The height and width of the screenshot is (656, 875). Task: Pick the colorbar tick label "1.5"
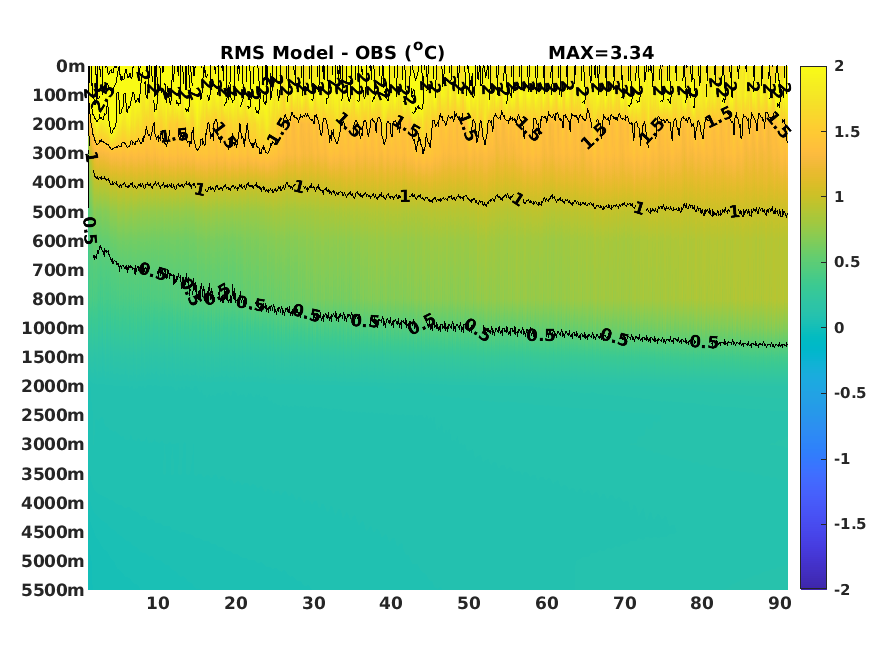pos(847,132)
